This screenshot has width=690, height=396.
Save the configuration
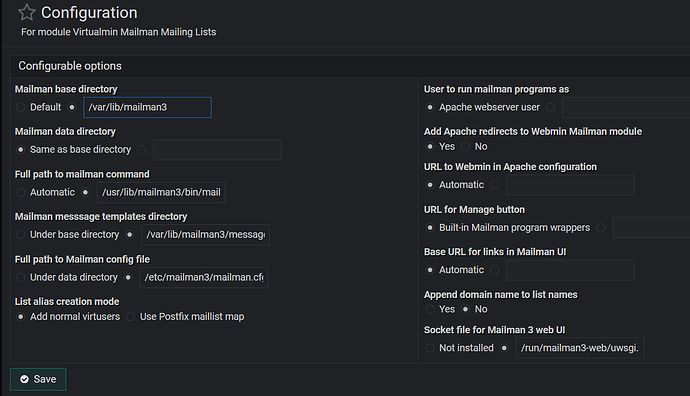point(38,379)
